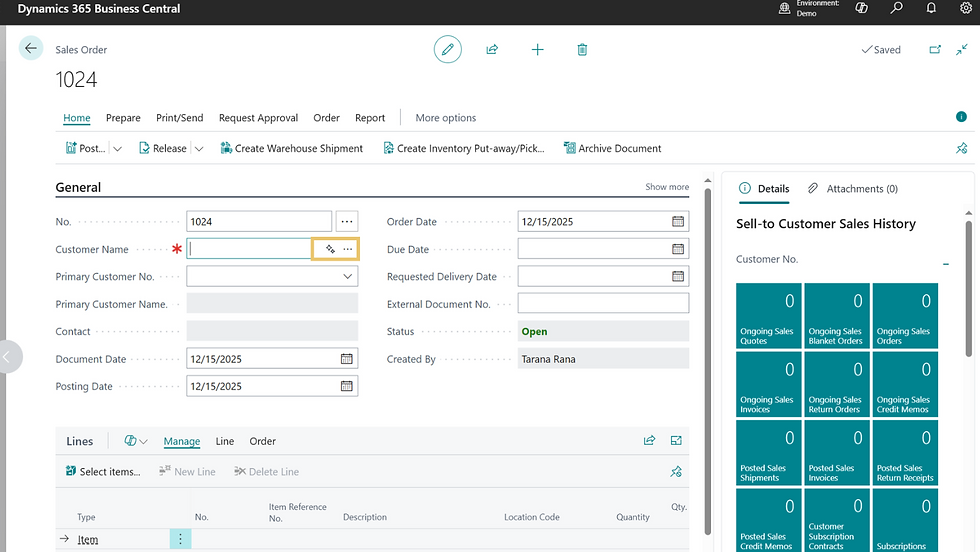Click Create Warehouse Shipment
The height and width of the screenshot is (552, 980).
(x=291, y=148)
